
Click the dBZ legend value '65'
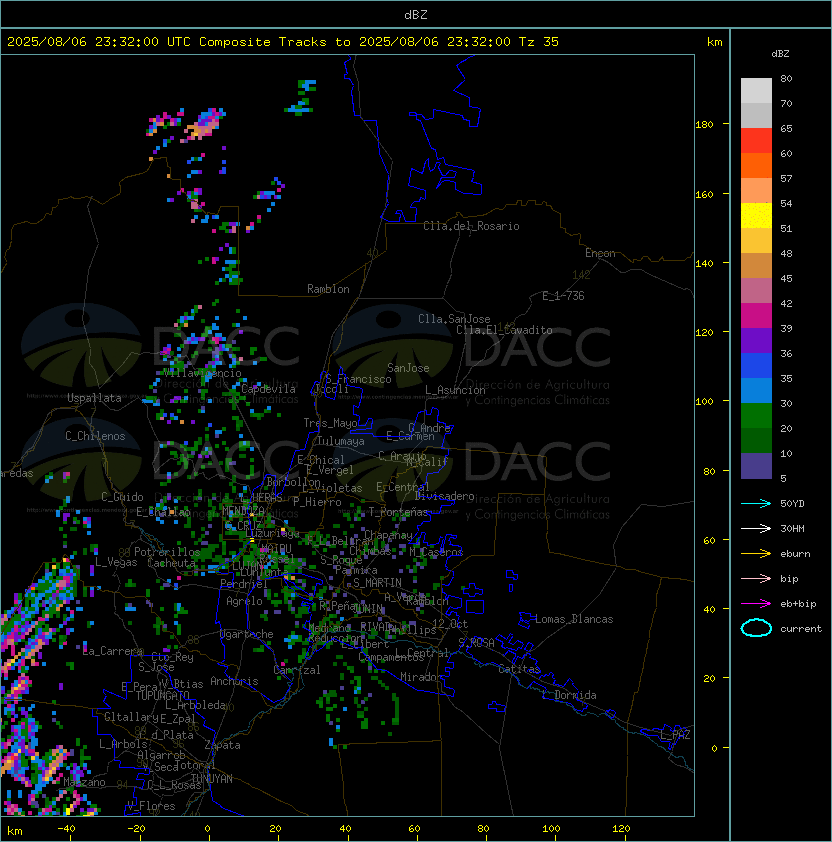786,129
